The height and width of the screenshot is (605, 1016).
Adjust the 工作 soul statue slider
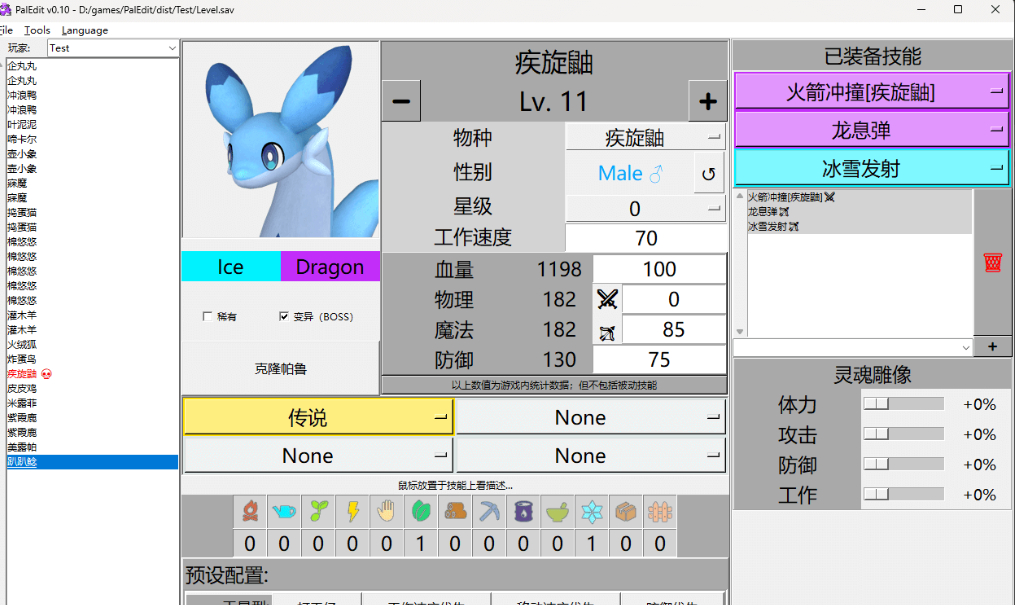903,494
